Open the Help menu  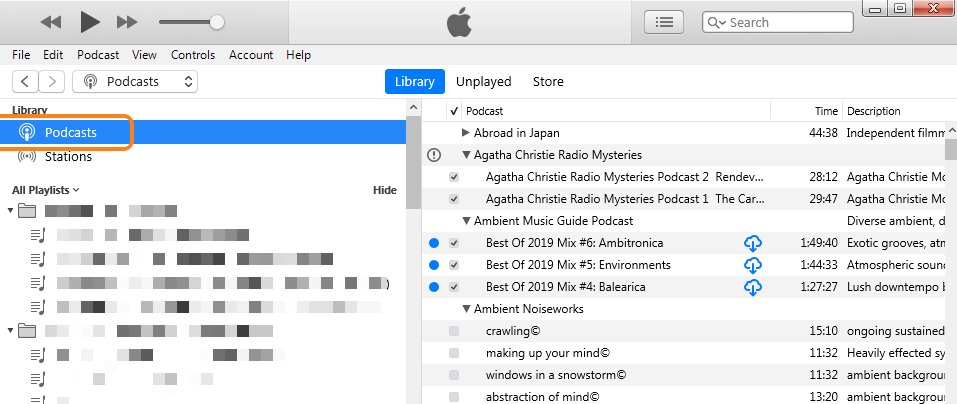298,55
